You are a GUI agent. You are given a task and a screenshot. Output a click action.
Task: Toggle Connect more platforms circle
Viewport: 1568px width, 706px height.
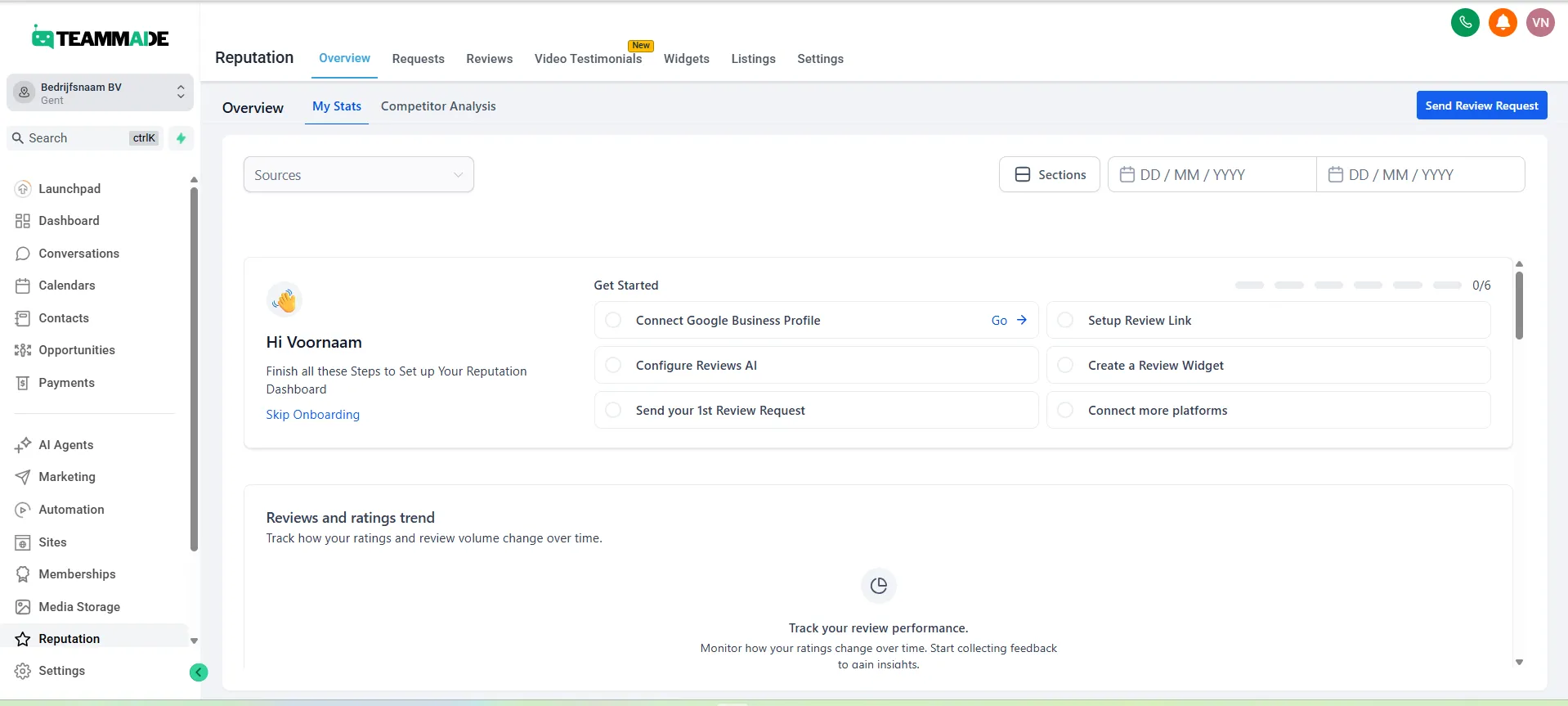pos(1065,410)
